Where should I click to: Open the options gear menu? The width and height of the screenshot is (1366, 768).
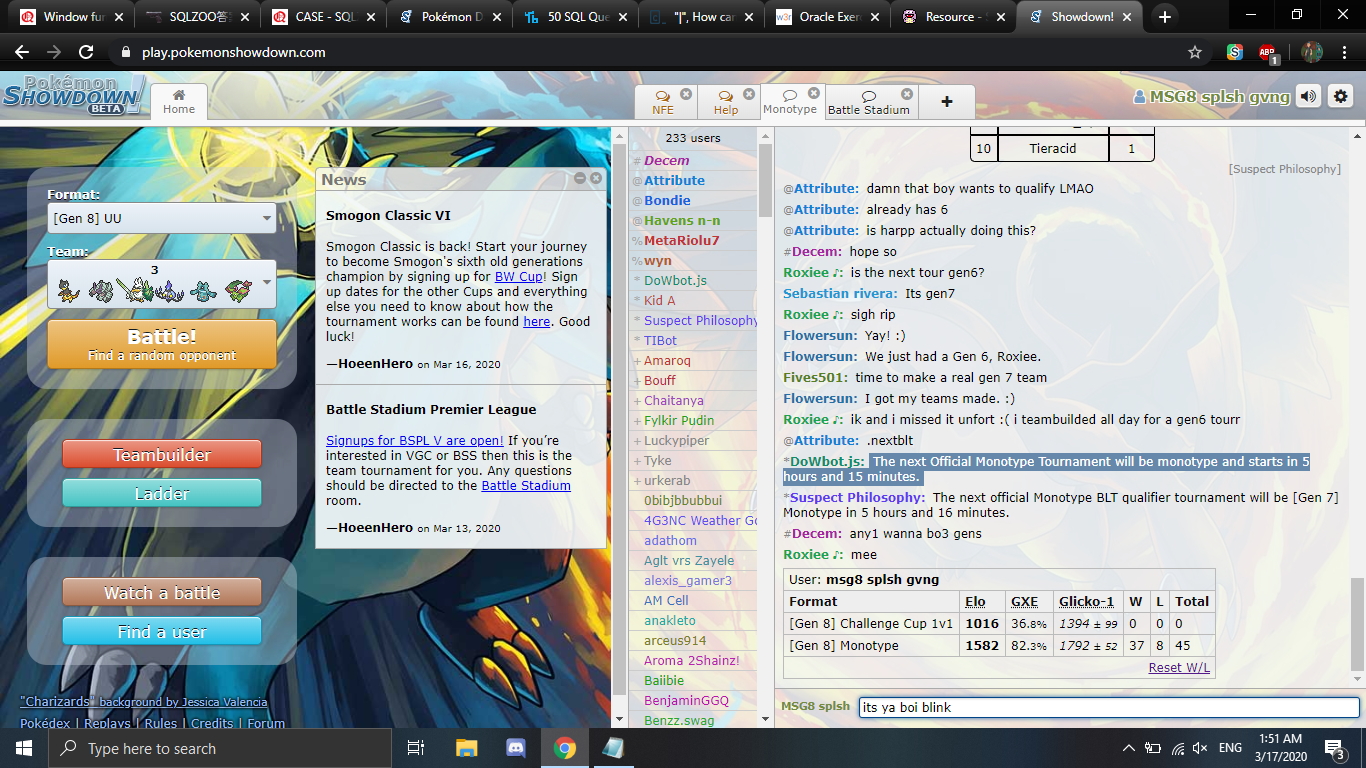coord(1341,96)
